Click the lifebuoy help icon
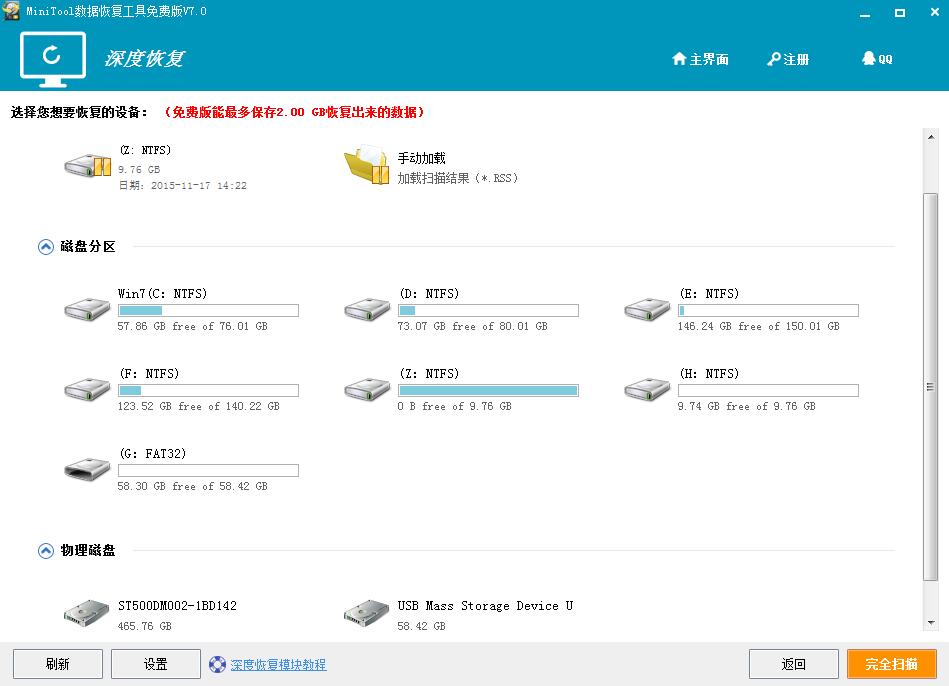The width and height of the screenshot is (949, 686). click(x=217, y=665)
